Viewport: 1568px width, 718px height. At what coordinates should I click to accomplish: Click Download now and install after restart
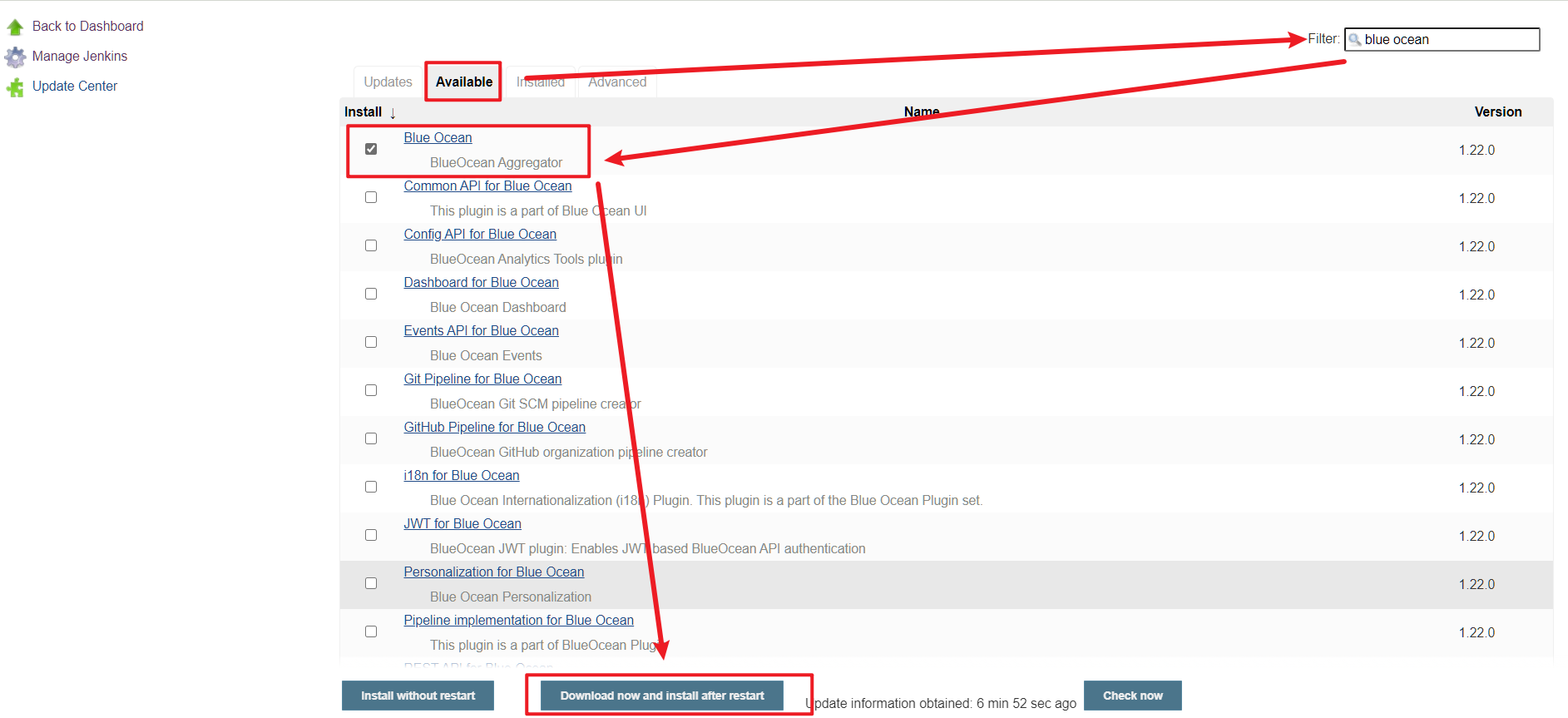tap(662, 696)
